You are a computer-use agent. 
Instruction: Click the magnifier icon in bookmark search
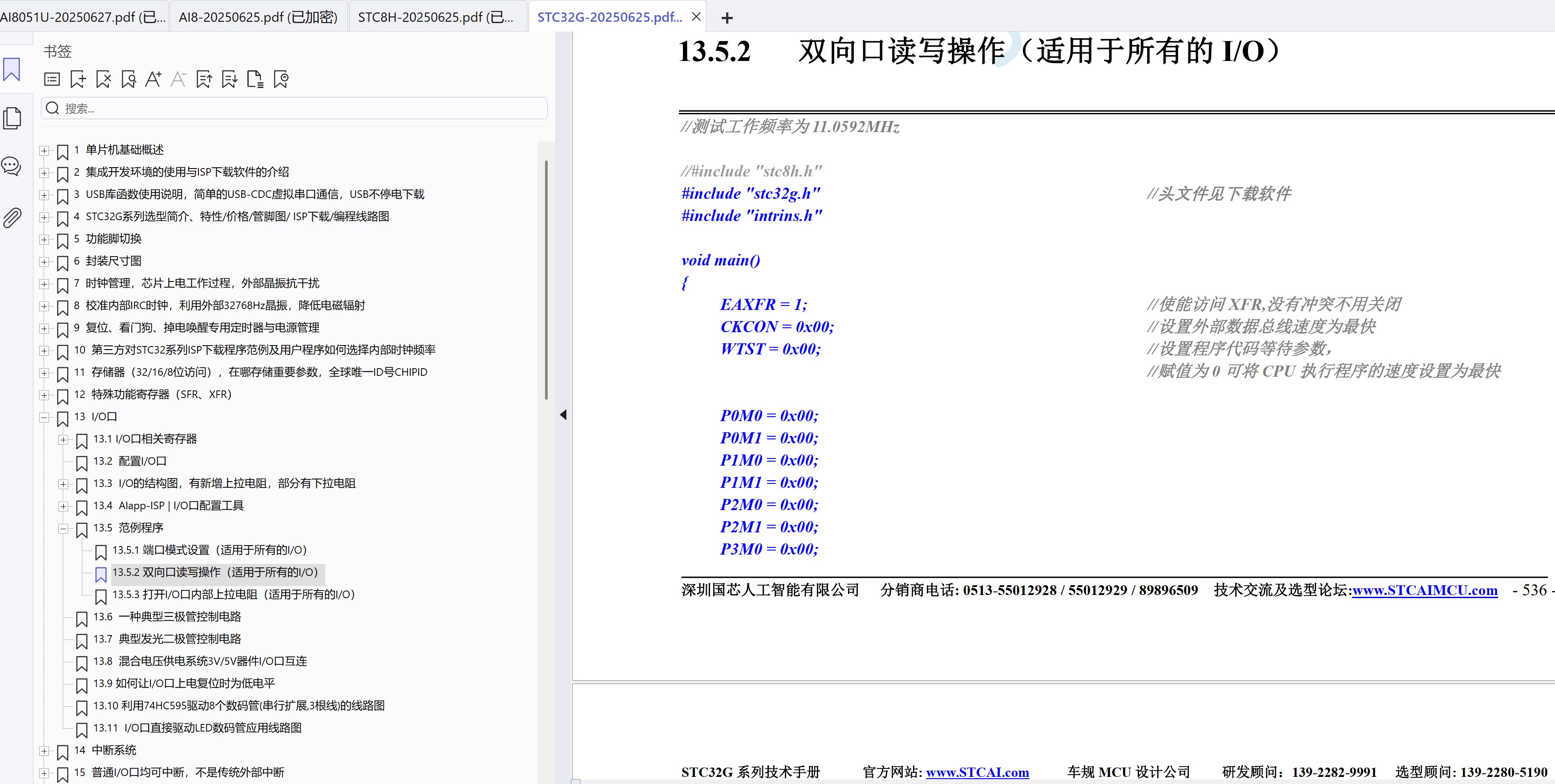(53, 108)
